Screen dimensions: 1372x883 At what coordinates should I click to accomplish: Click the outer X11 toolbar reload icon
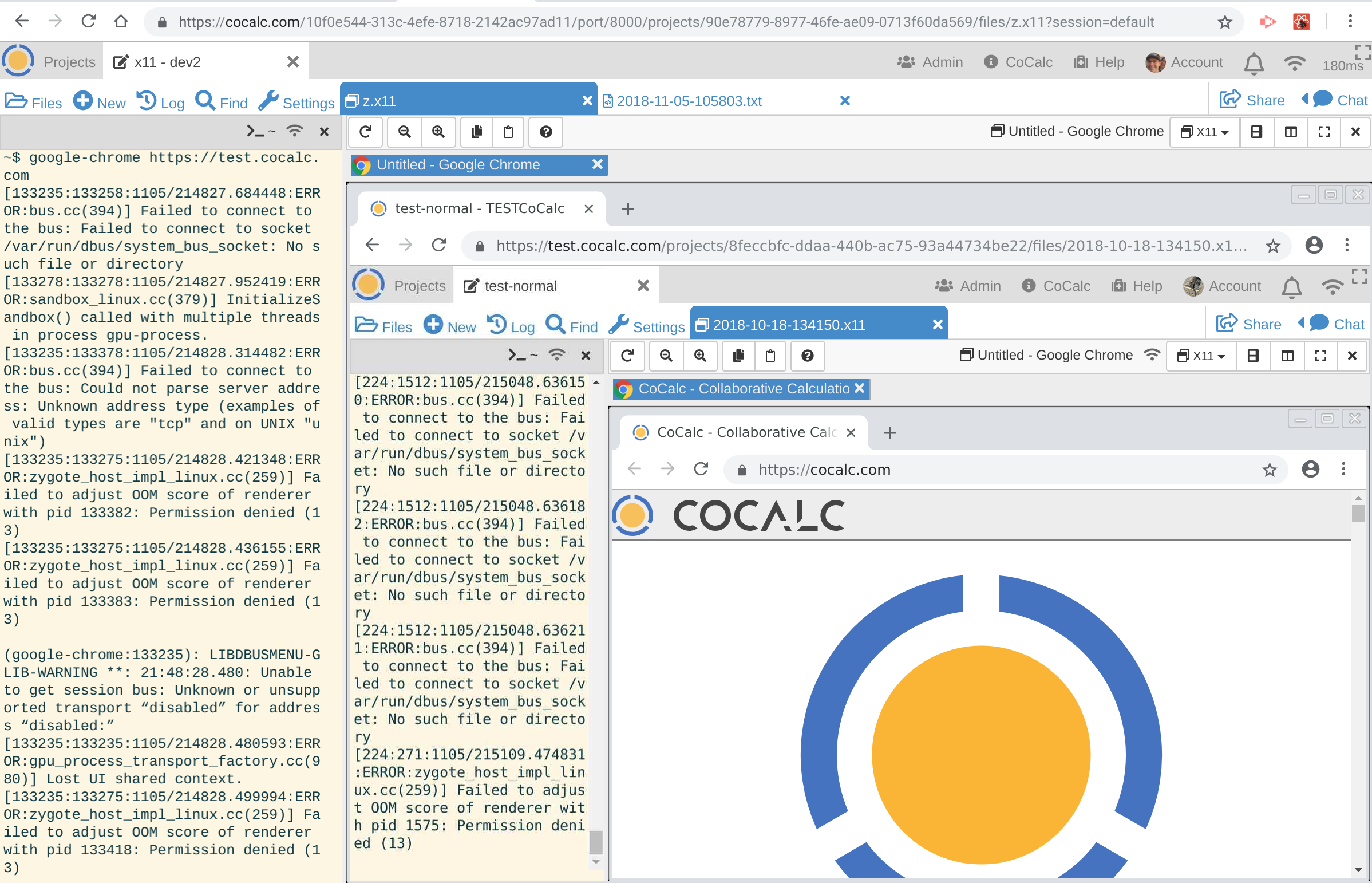[x=365, y=132]
